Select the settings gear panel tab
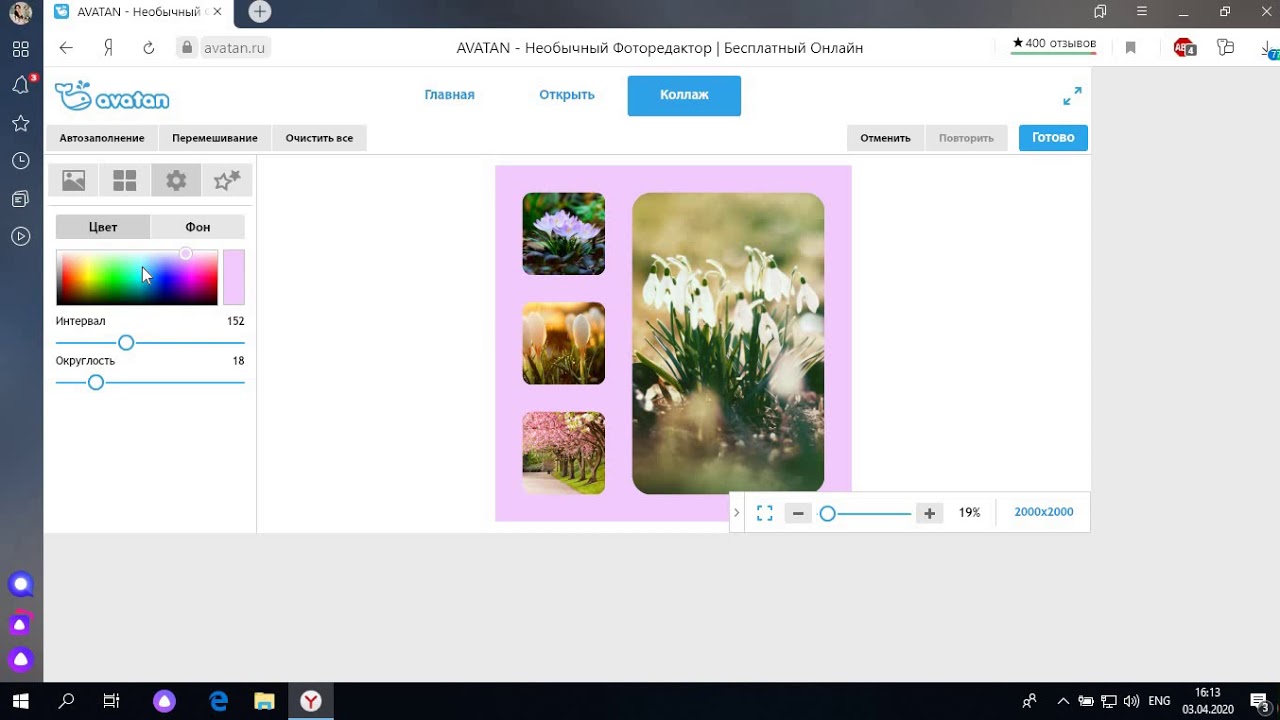This screenshot has width=1280, height=720. pos(176,180)
